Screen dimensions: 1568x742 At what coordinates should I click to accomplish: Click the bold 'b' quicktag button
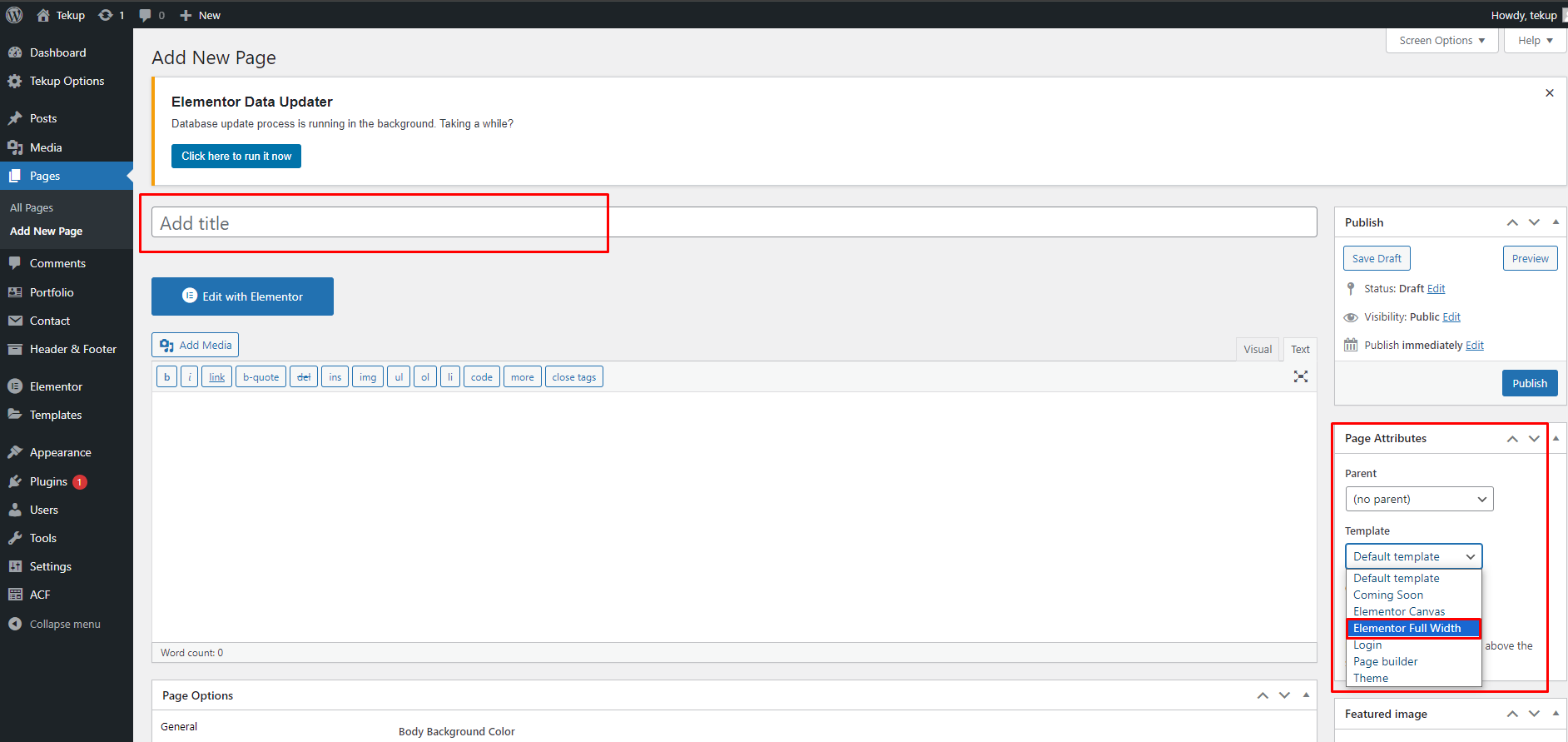166,377
